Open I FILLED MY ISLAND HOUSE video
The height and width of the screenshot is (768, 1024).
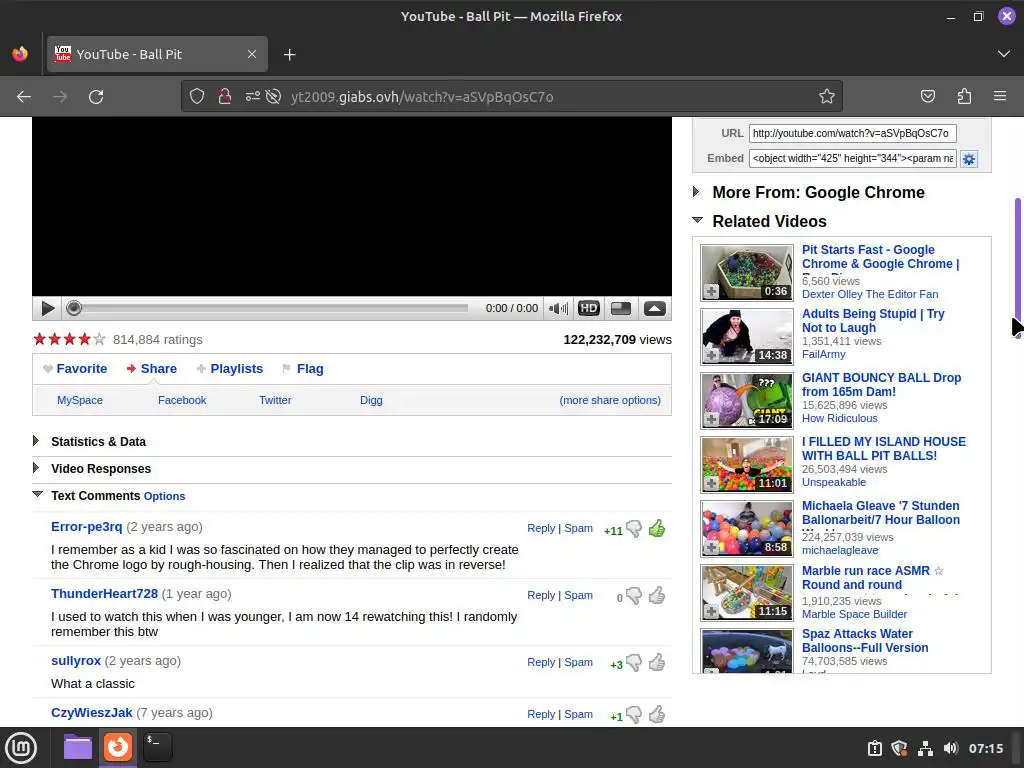(x=884, y=449)
